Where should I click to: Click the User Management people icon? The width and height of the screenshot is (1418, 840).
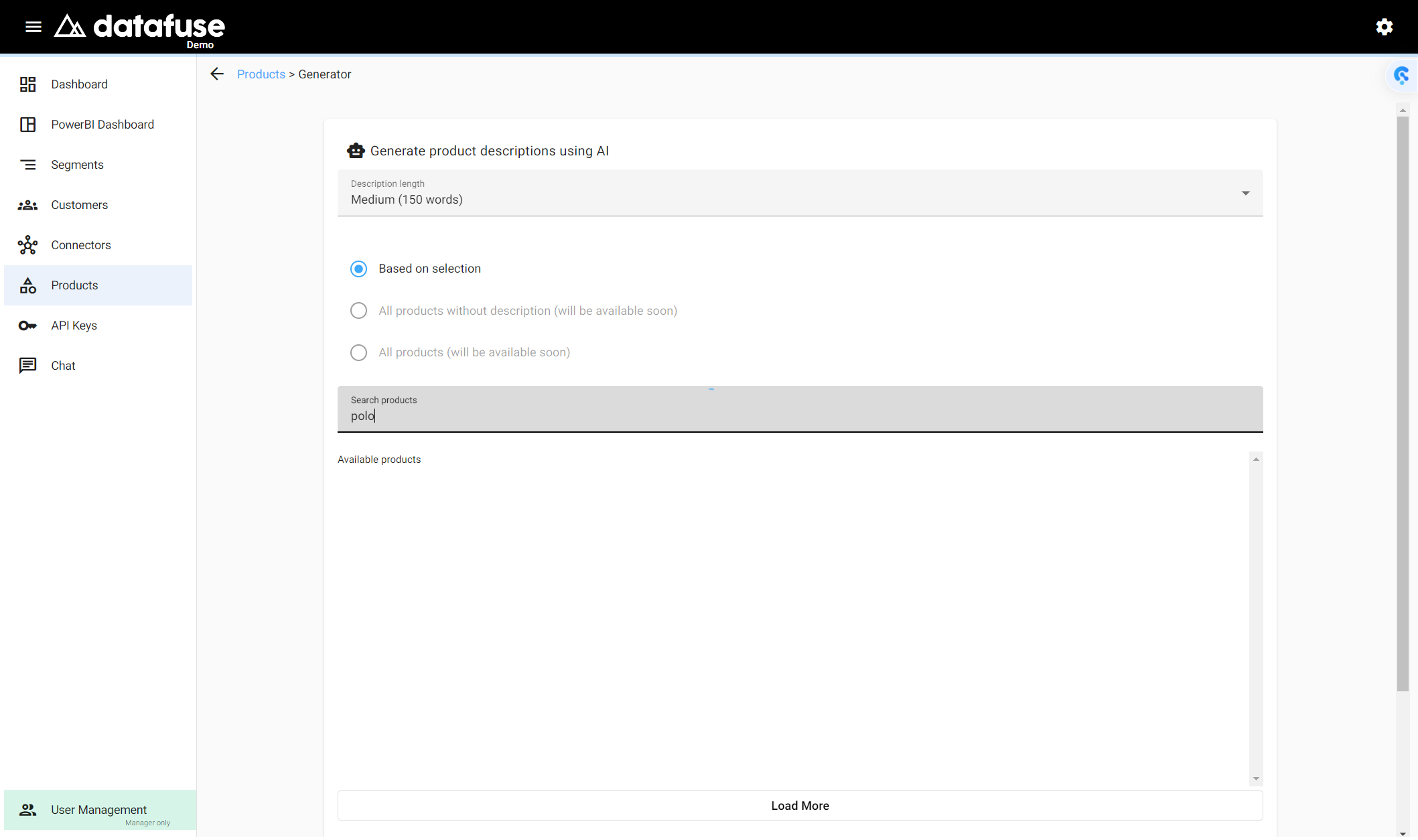[27, 810]
